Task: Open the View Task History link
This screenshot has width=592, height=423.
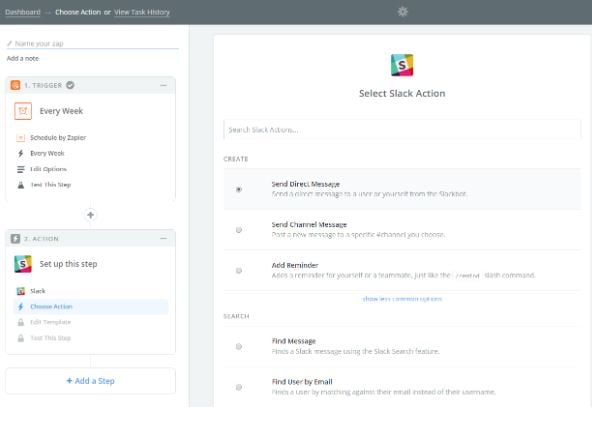Action: pyautogui.click(x=142, y=12)
